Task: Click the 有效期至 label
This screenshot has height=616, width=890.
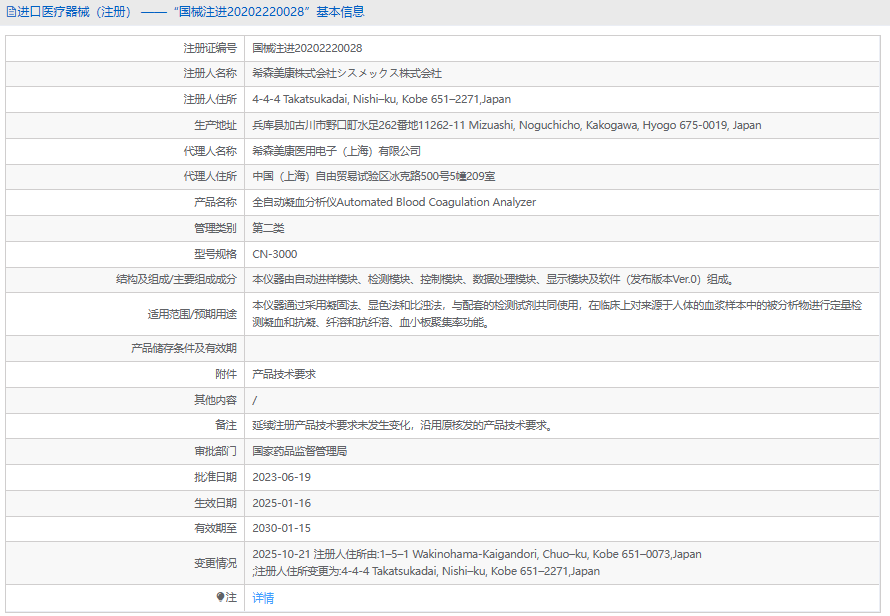Action: point(216,529)
